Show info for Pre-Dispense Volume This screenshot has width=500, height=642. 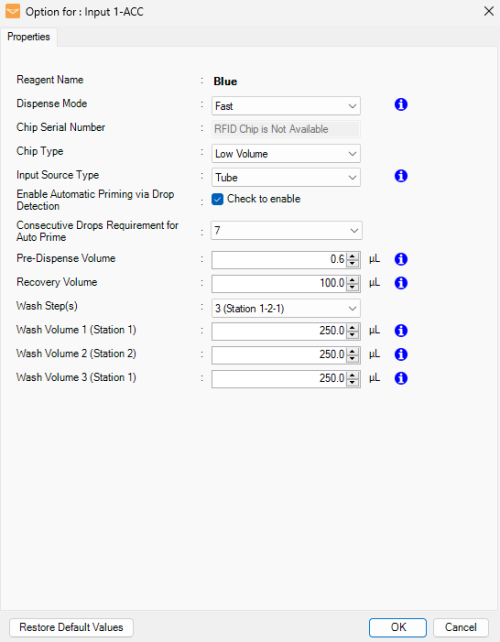[401, 259]
